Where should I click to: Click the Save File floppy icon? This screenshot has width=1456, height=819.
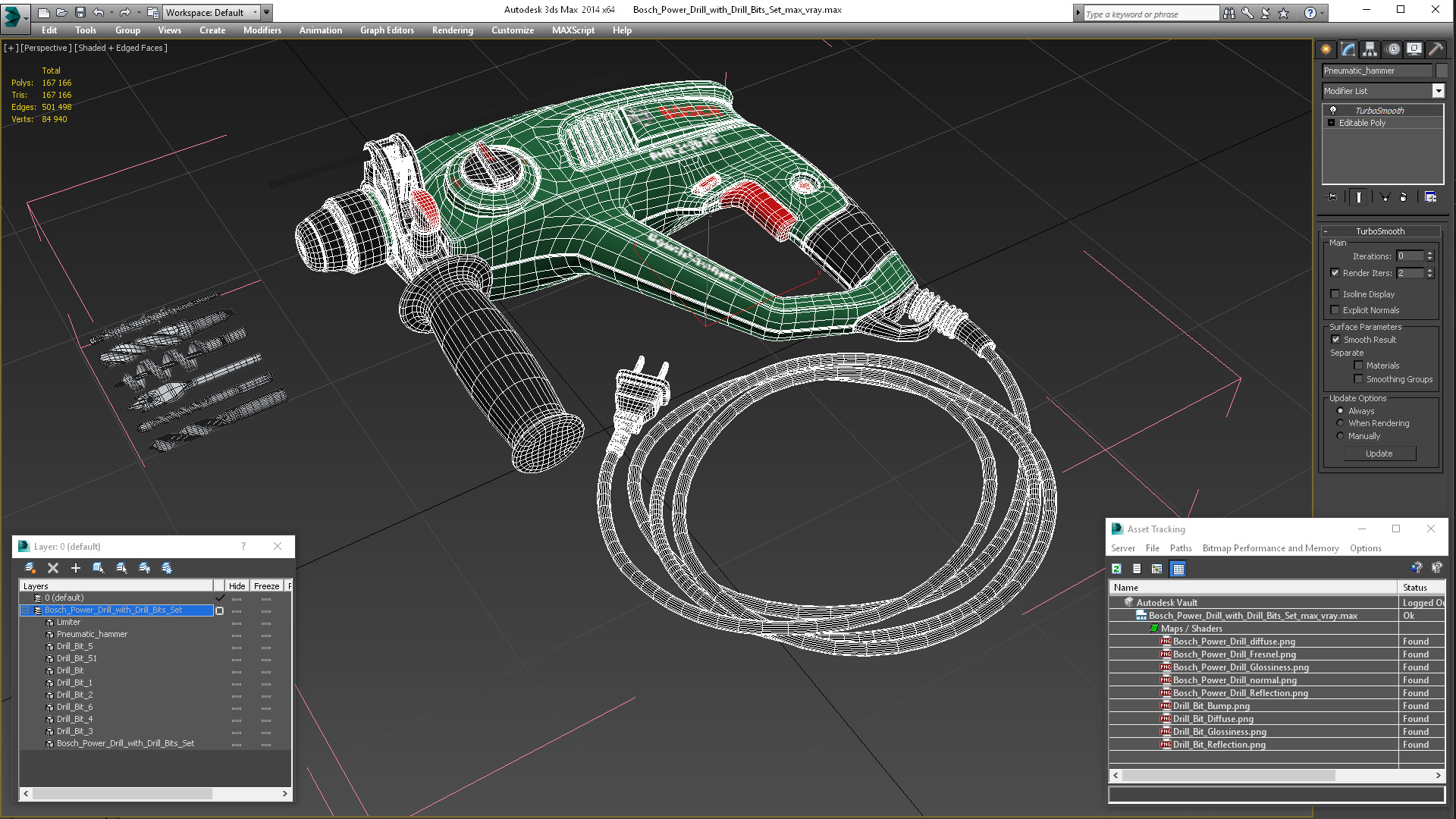(x=80, y=12)
